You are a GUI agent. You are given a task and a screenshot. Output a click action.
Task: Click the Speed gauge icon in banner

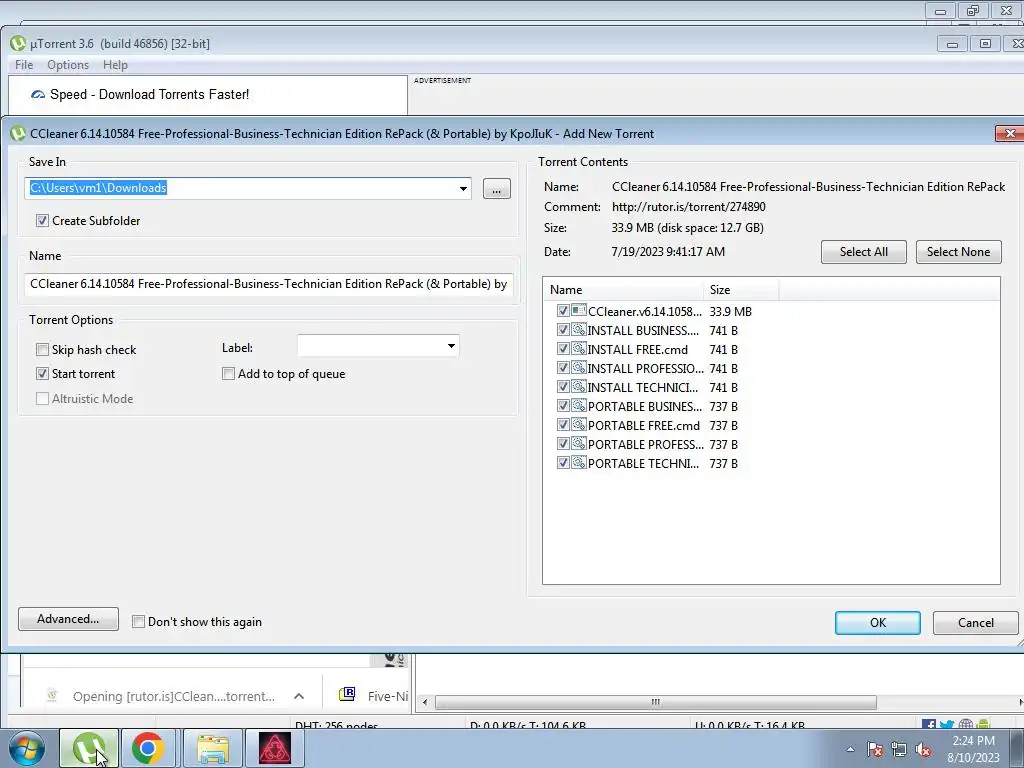click(38, 95)
